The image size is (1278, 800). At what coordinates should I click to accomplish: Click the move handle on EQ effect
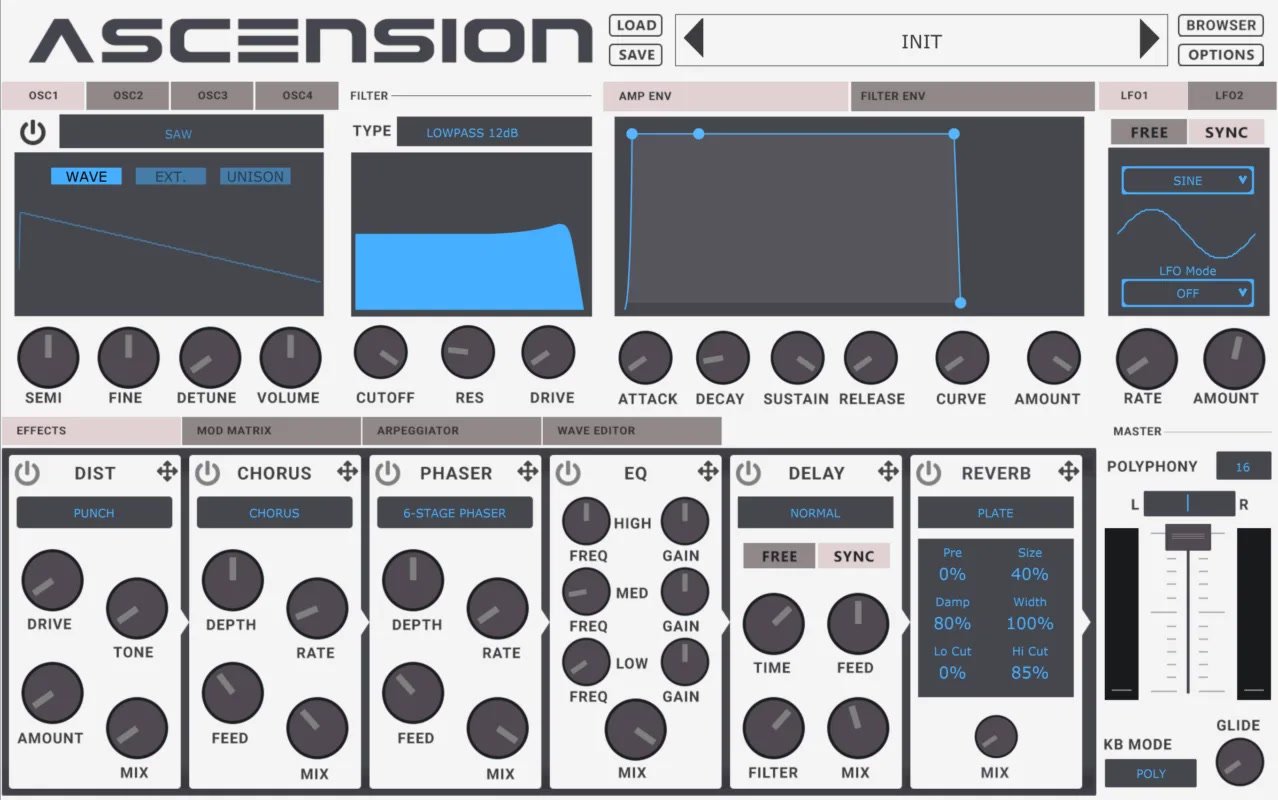click(708, 472)
